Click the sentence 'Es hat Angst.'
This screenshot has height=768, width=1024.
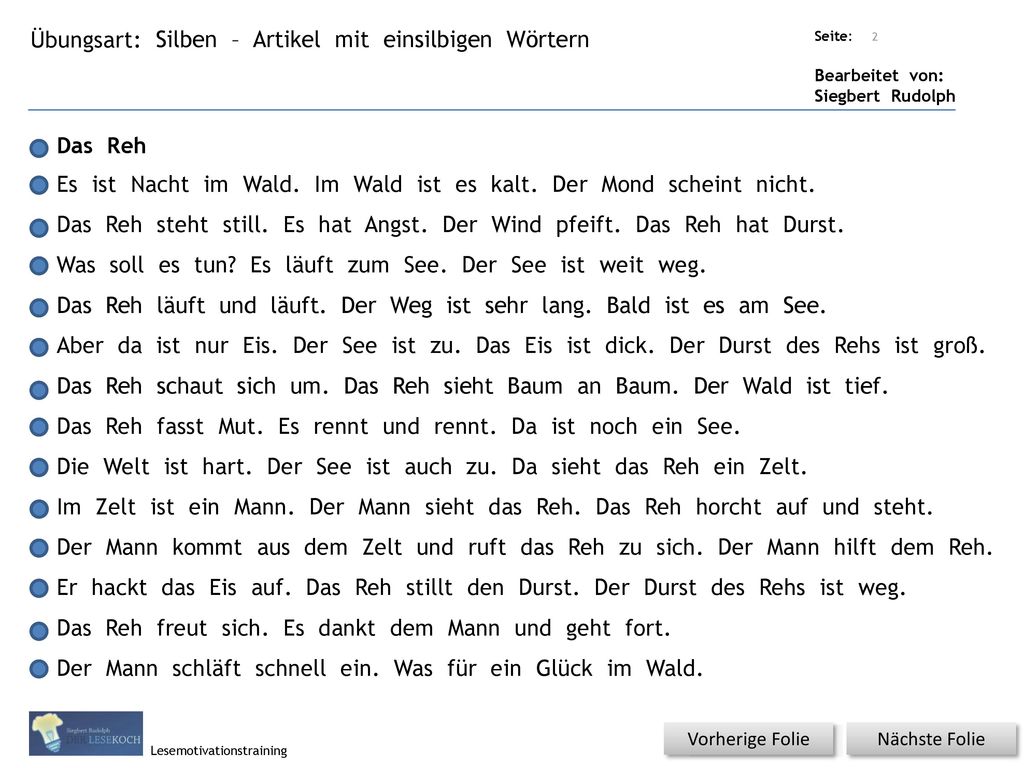(355, 225)
